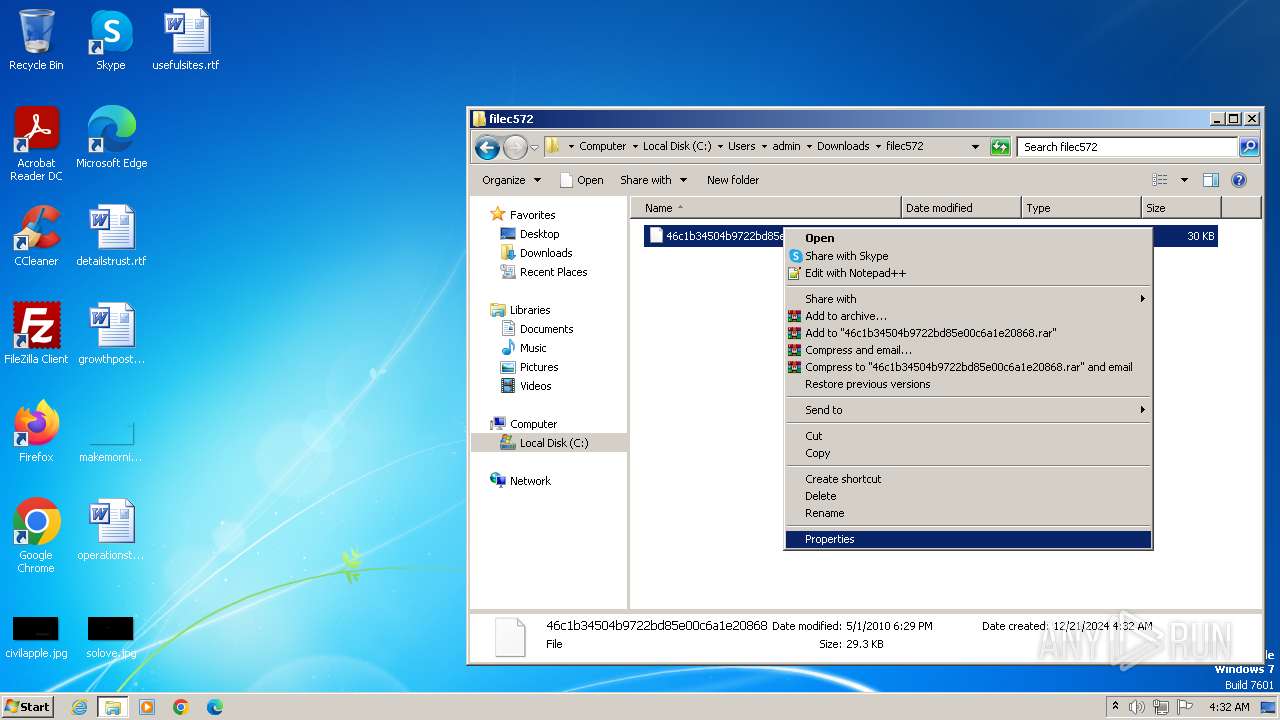Click the New folder toolbar button
1280x720 pixels.
click(733, 180)
